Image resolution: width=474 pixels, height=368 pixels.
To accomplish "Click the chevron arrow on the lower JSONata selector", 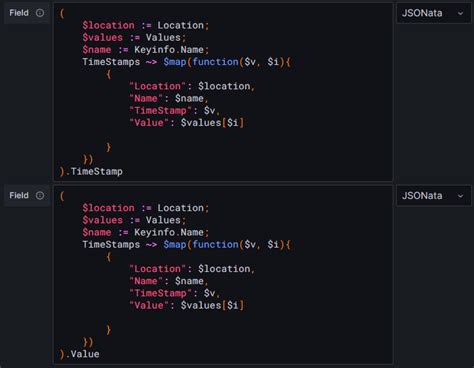I will [461, 196].
